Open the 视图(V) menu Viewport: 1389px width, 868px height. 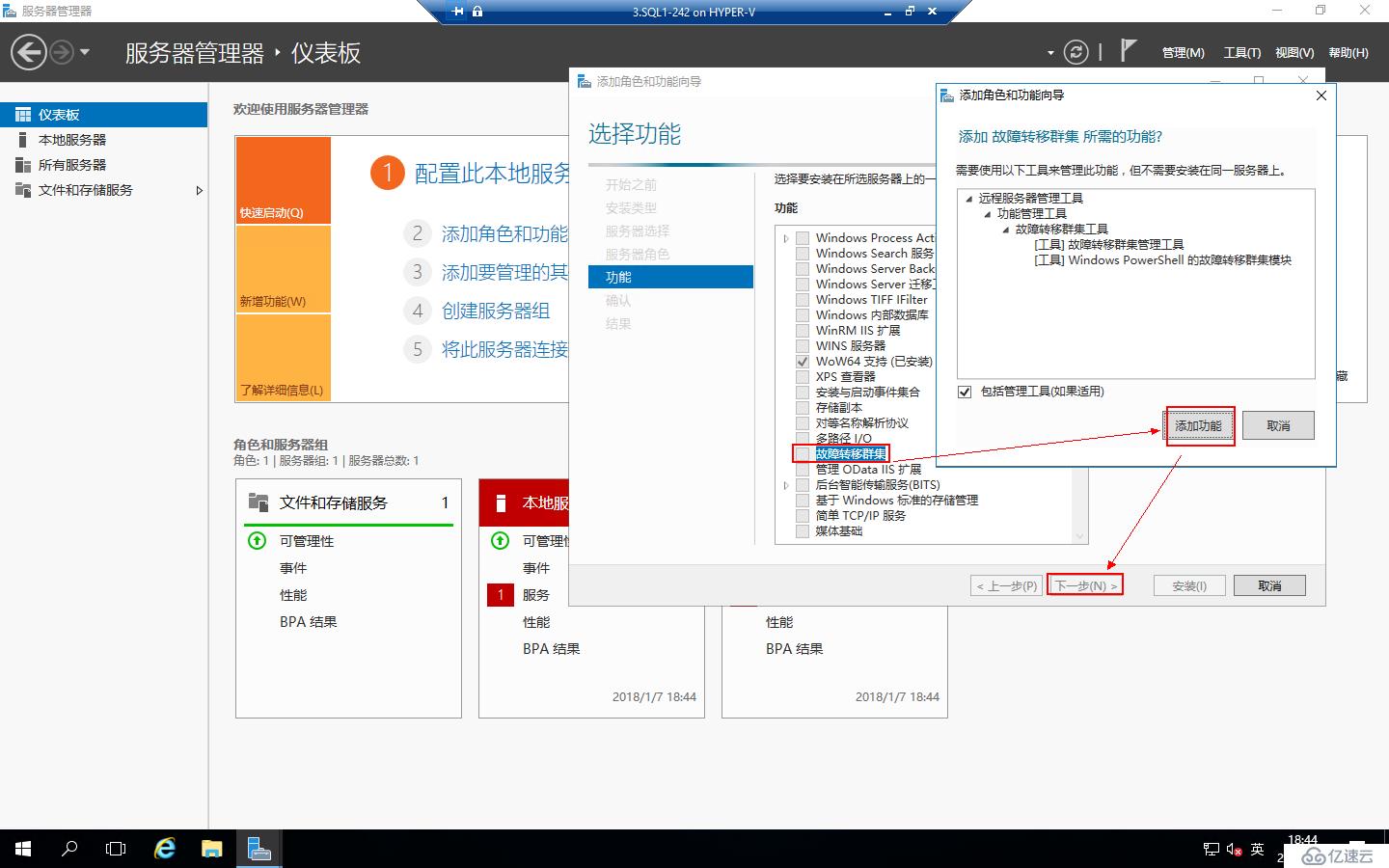pos(1294,53)
